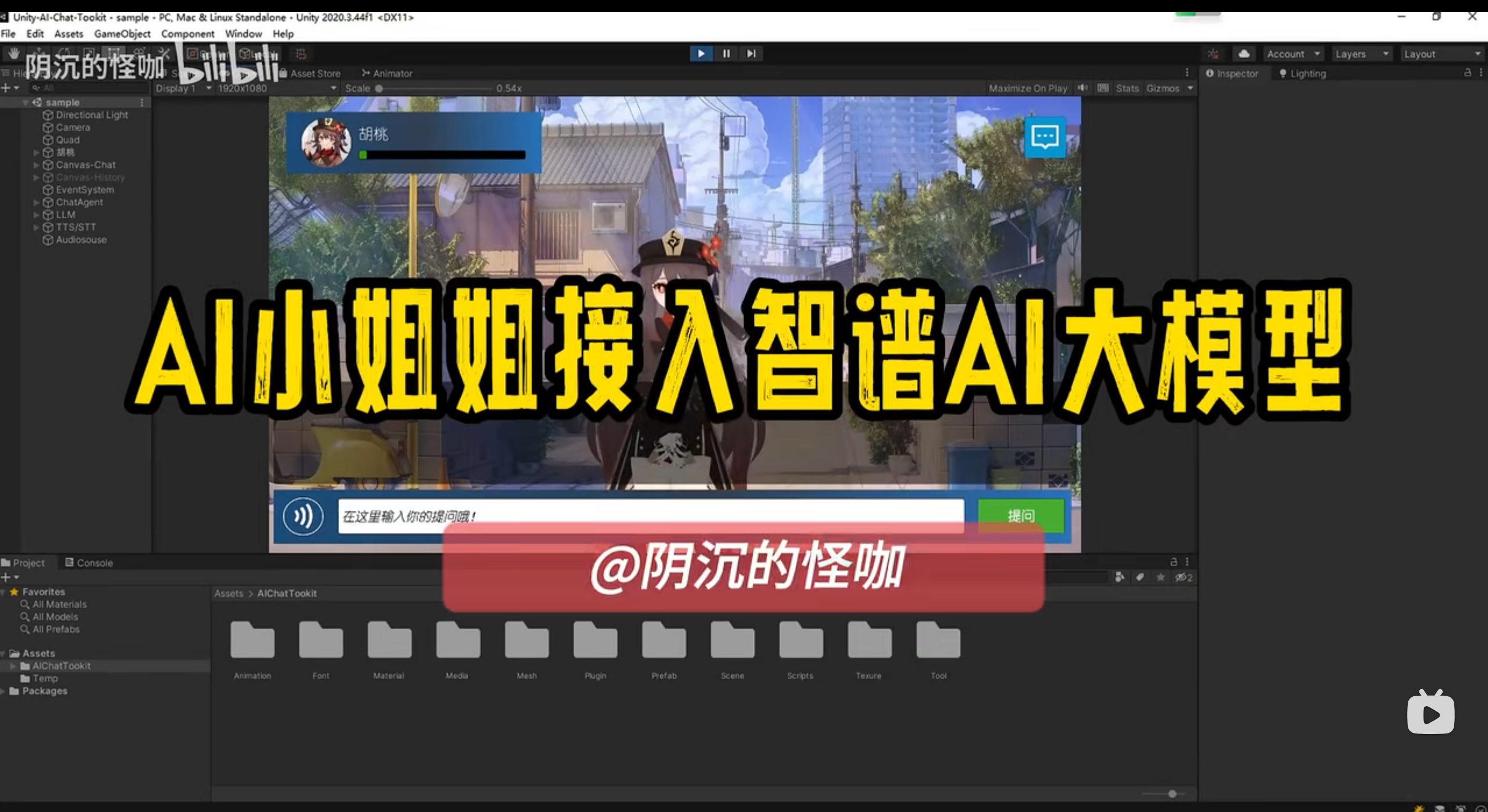Open the Display 1 dropdown
This screenshot has height=812, width=1488.
[x=182, y=88]
